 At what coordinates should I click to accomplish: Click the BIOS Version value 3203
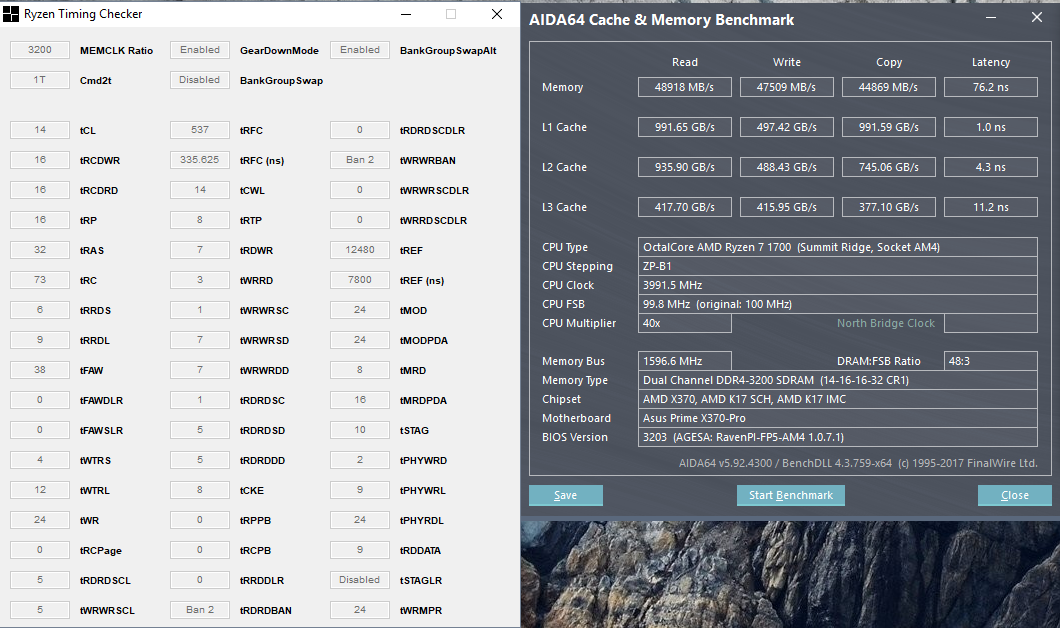point(838,437)
